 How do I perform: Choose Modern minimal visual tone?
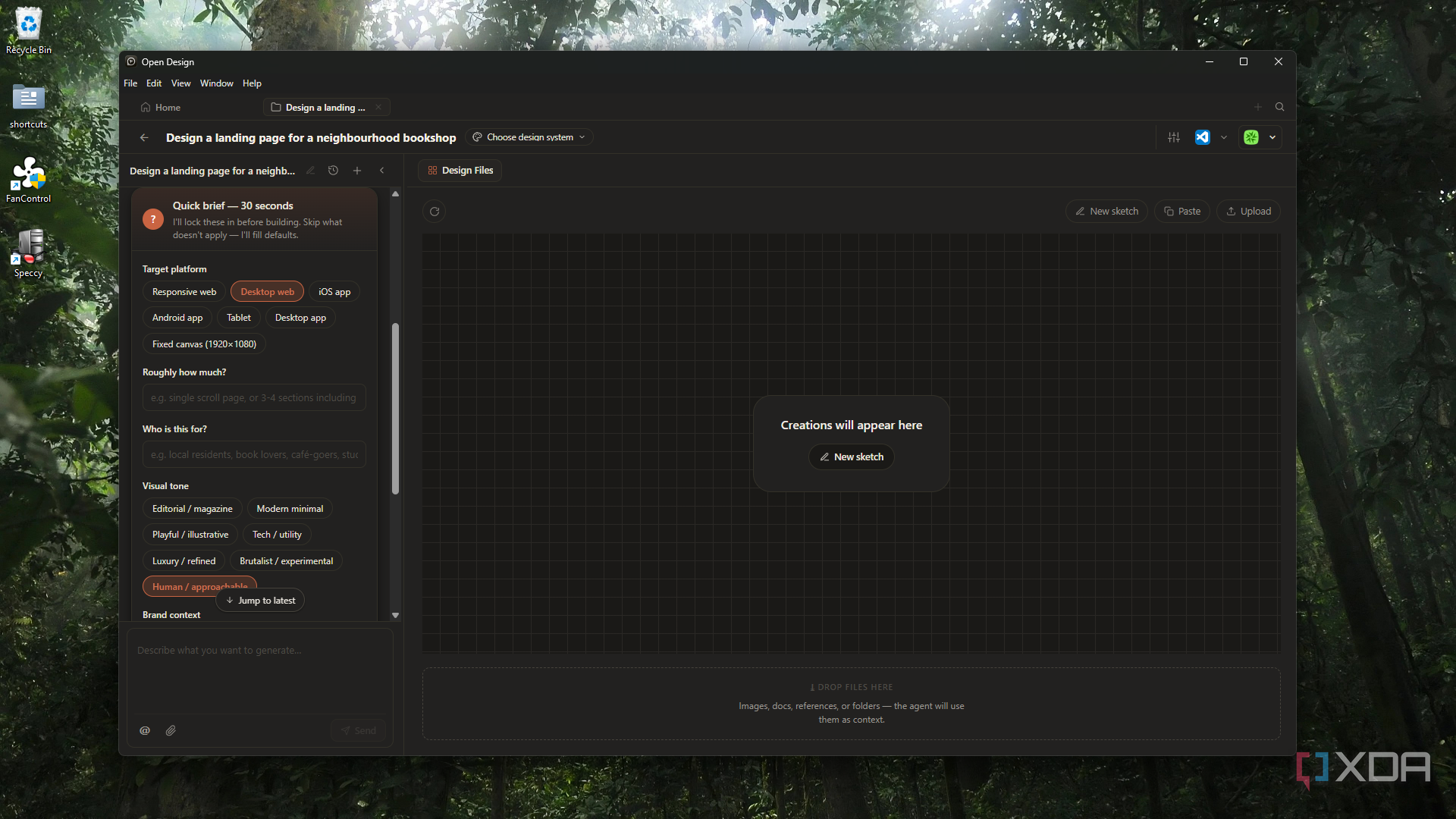290,509
